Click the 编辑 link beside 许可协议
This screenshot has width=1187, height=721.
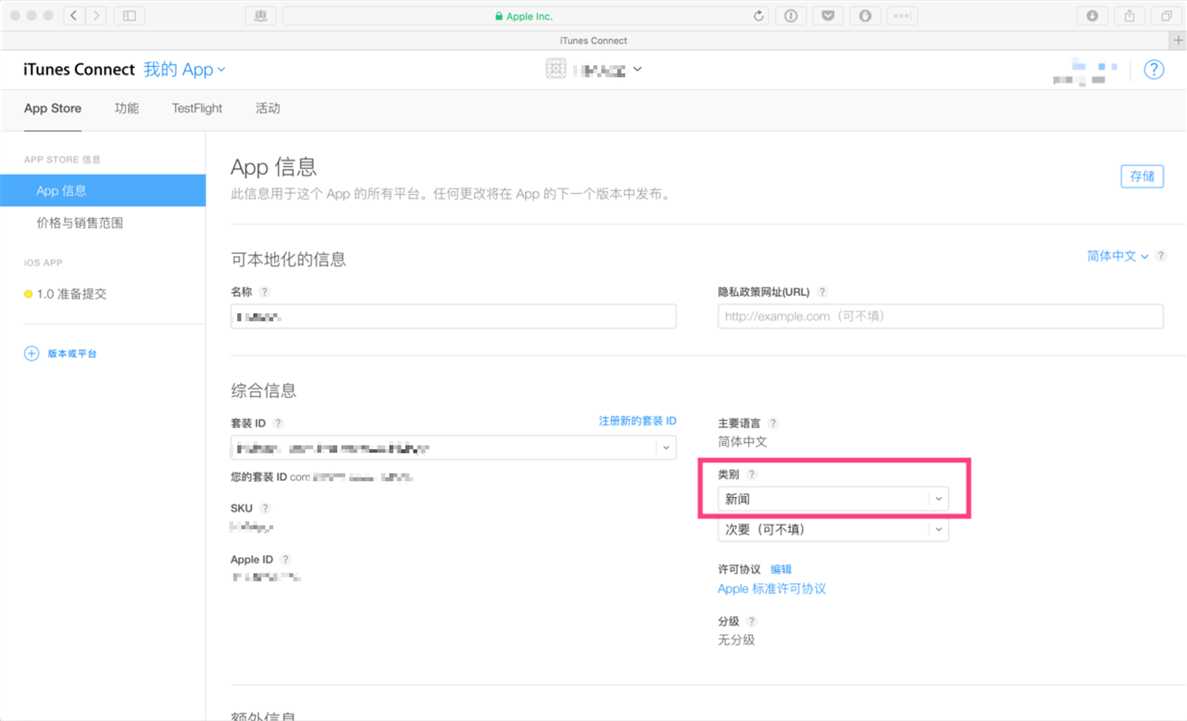pyautogui.click(x=780, y=569)
